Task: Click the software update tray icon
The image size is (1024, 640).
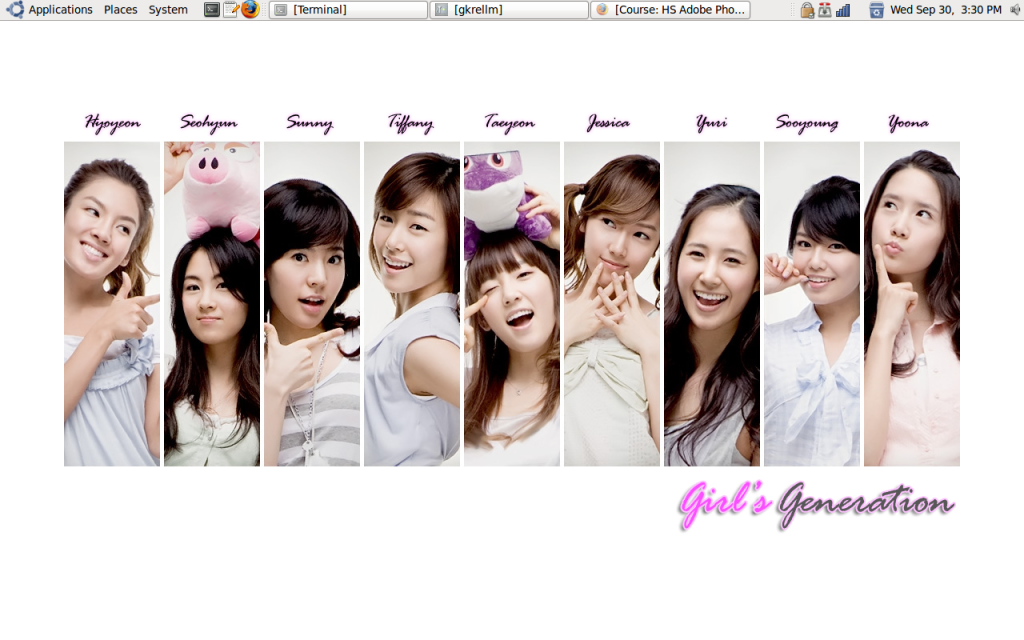Action: 825,10
